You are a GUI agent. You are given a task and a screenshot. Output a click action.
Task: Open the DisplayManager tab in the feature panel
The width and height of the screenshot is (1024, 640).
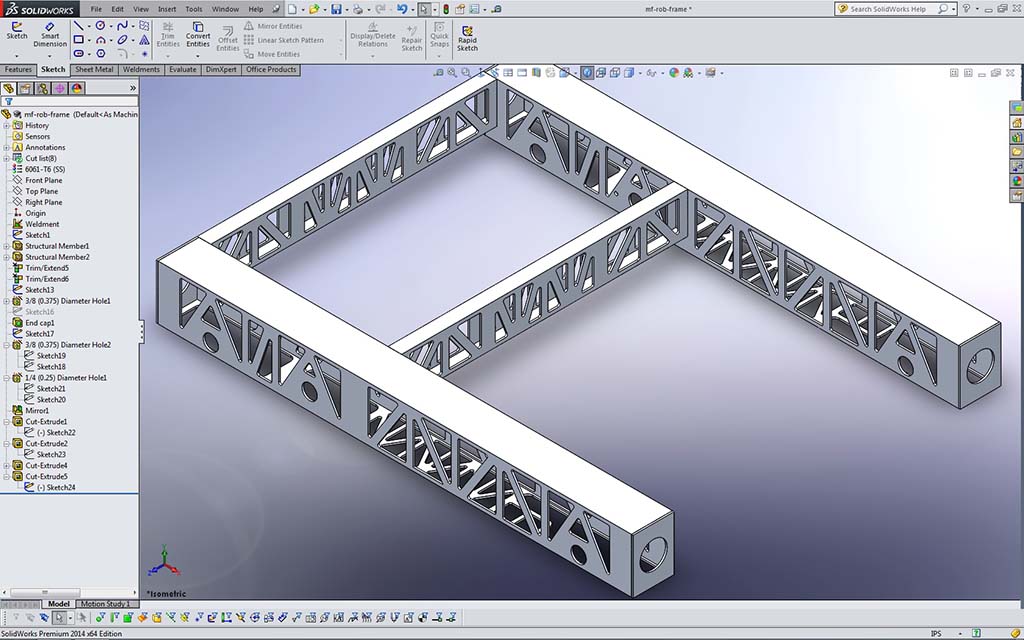[x=76, y=88]
